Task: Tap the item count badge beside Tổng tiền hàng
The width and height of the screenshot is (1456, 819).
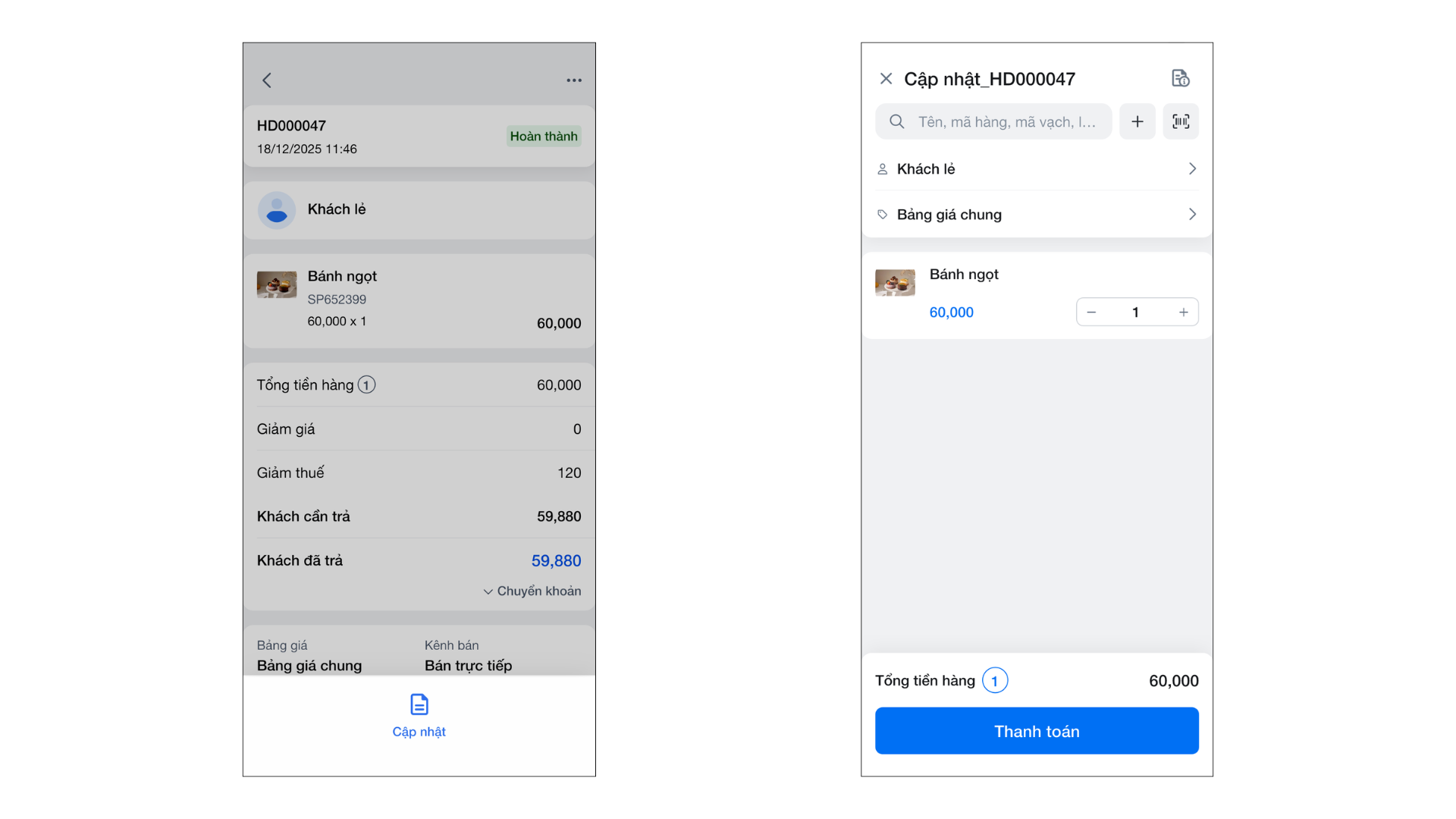Action: [995, 681]
